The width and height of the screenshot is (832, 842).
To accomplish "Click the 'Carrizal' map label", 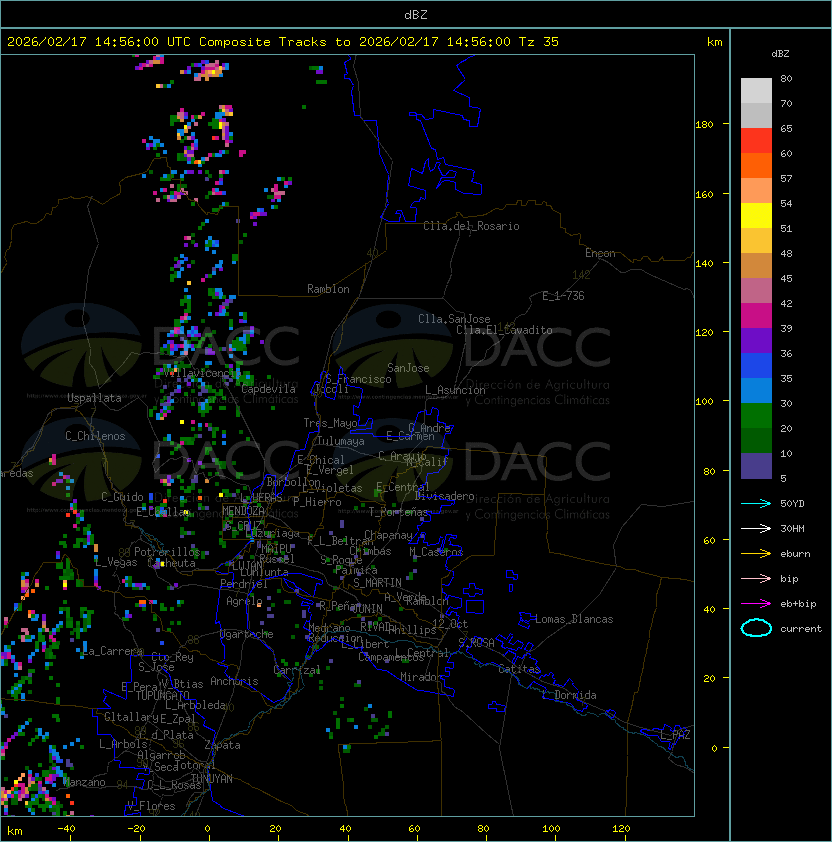I will click(297, 670).
